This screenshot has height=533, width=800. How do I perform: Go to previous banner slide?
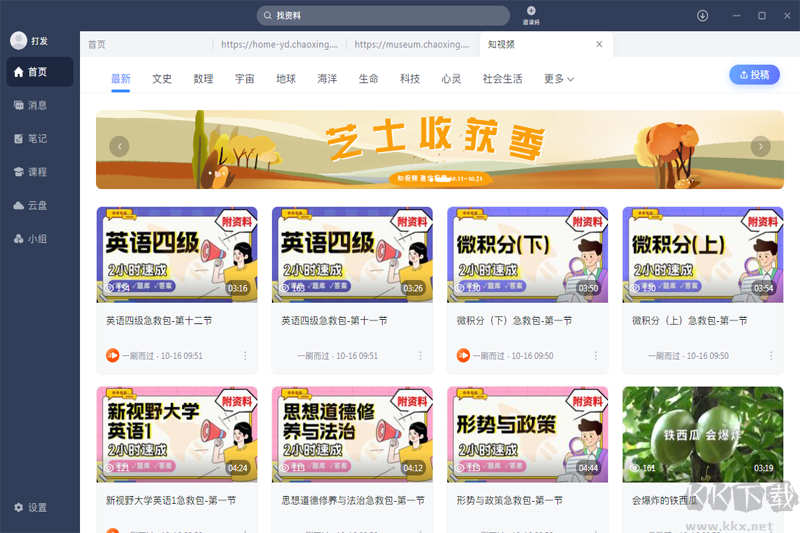pyautogui.click(x=119, y=146)
